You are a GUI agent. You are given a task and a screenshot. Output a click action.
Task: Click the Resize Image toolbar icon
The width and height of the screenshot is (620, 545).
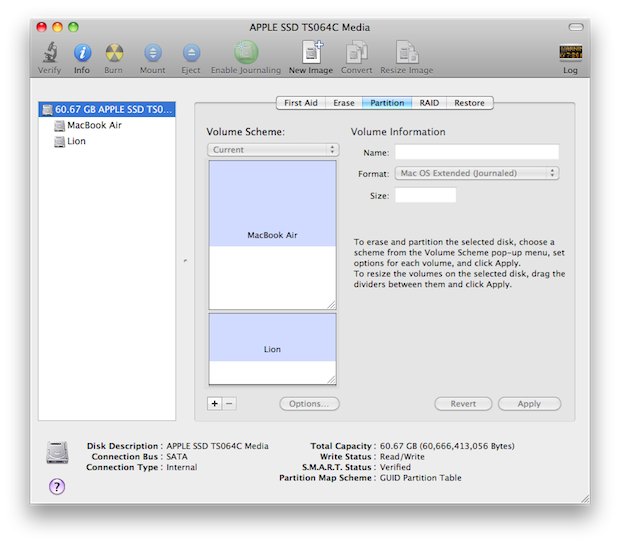[407, 52]
